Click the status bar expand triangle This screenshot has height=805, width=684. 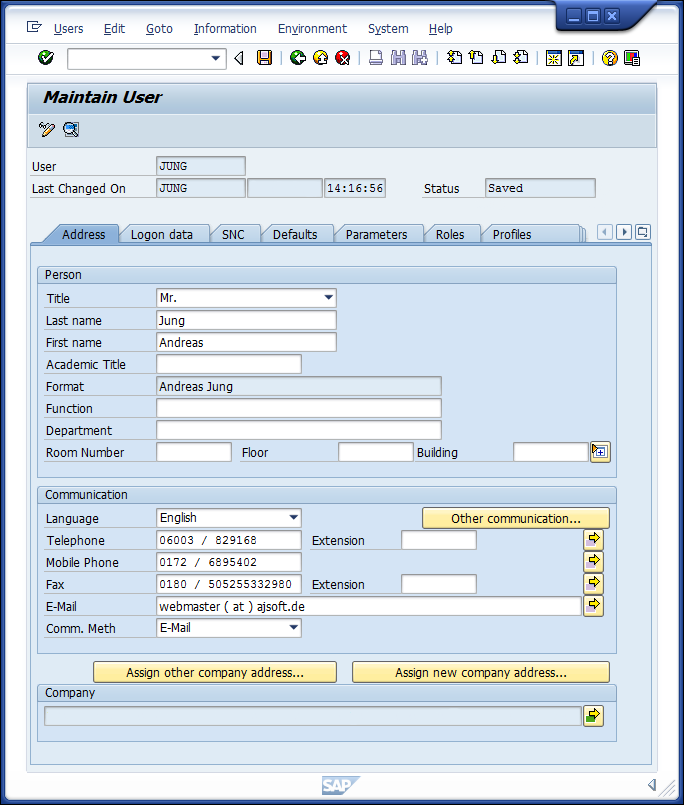point(652,784)
